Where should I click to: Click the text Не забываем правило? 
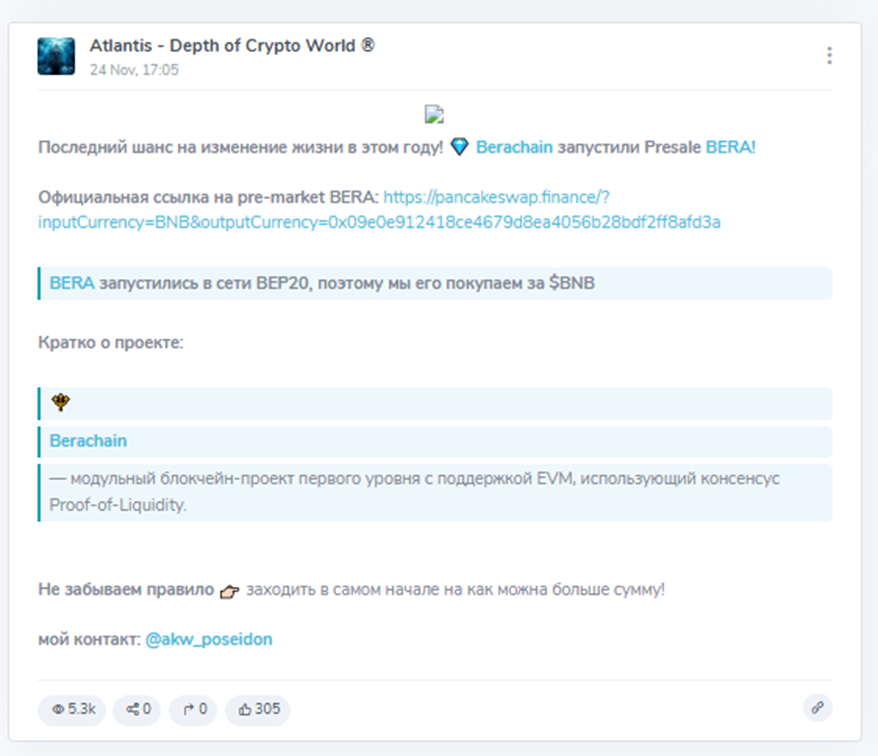[x=126, y=590]
